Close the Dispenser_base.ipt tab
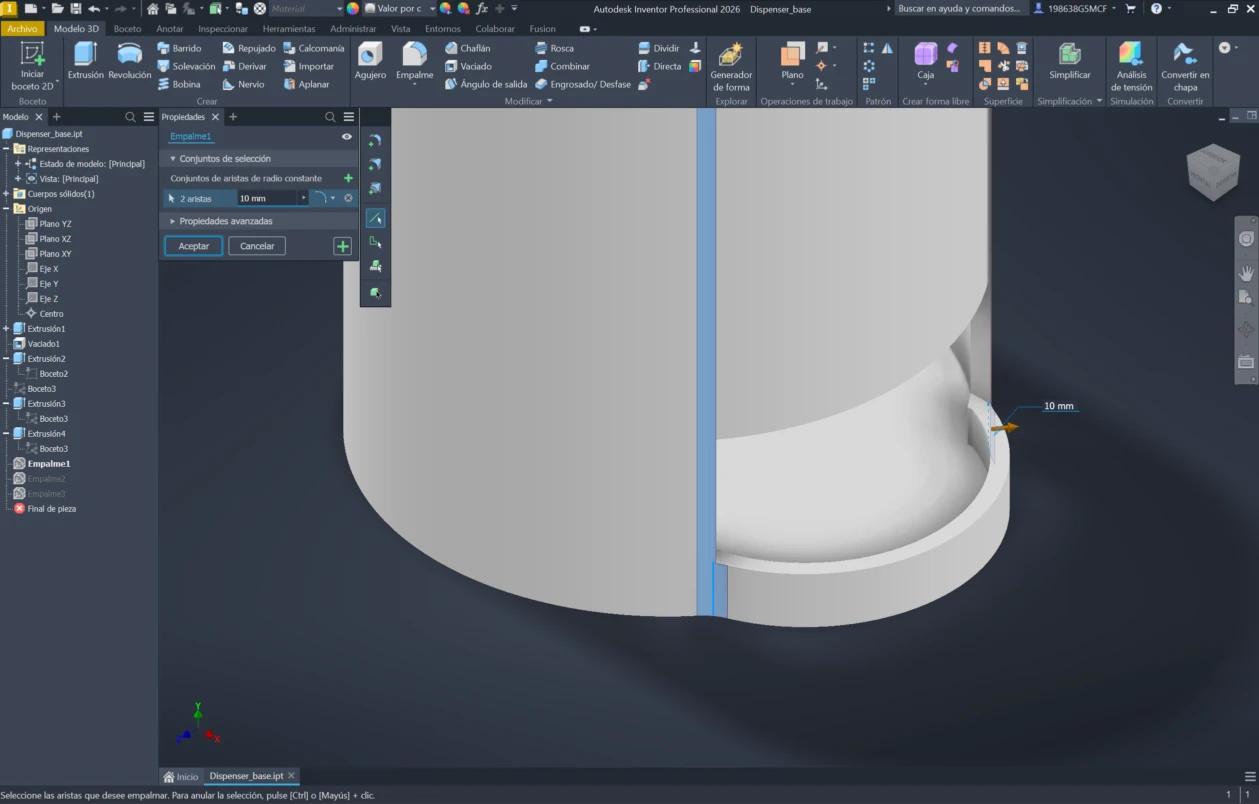This screenshot has width=1259, height=804. pyautogui.click(x=291, y=776)
